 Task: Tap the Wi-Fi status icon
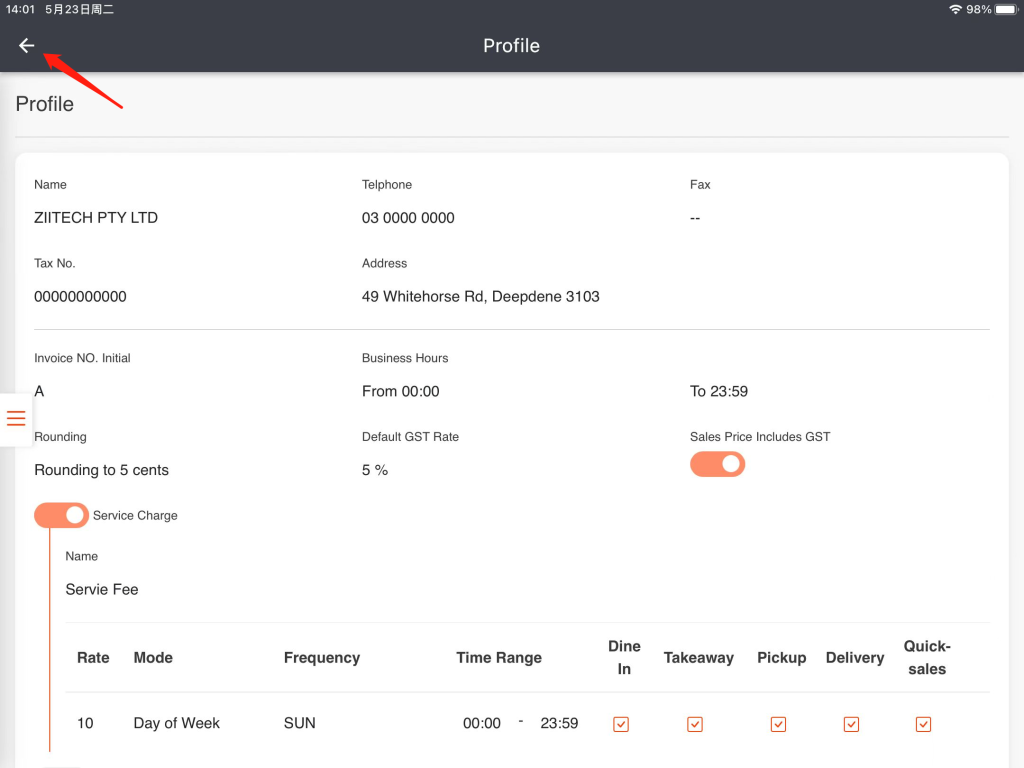click(956, 9)
